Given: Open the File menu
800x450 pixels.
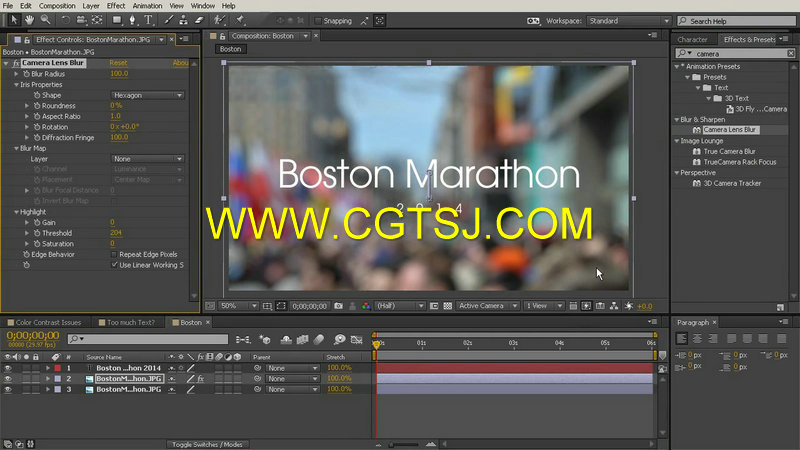Looking at the screenshot, I should [8, 6].
